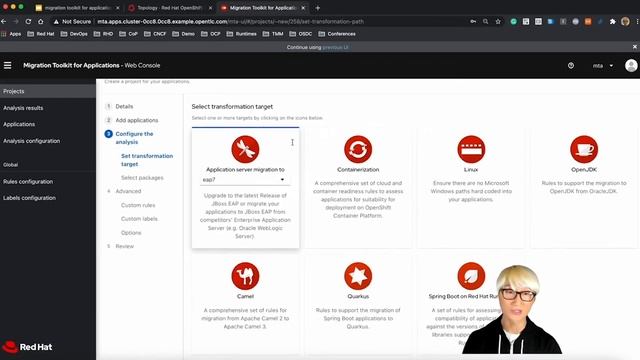Select the Linux target icon
The height and width of the screenshot is (360, 640).
(x=471, y=149)
